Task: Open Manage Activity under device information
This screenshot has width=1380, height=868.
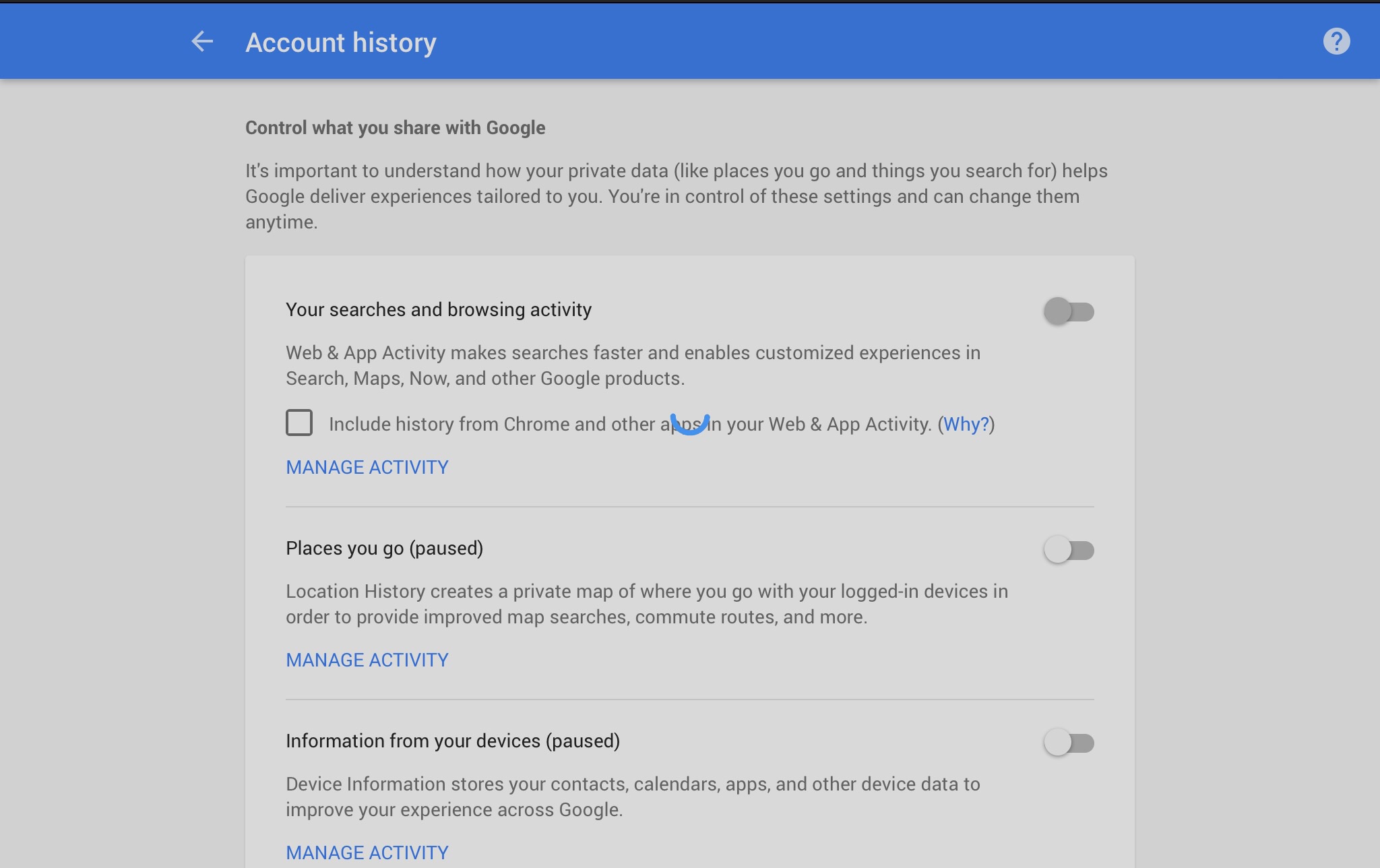Action: [x=367, y=852]
